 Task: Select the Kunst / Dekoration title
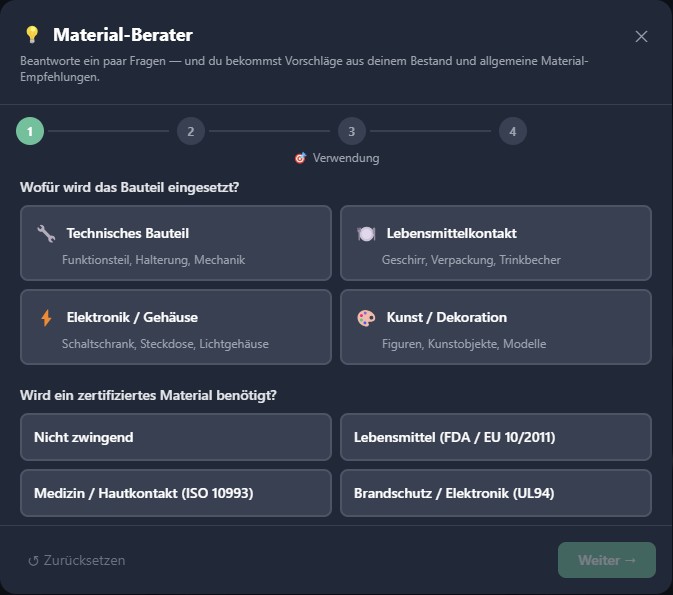(x=447, y=317)
